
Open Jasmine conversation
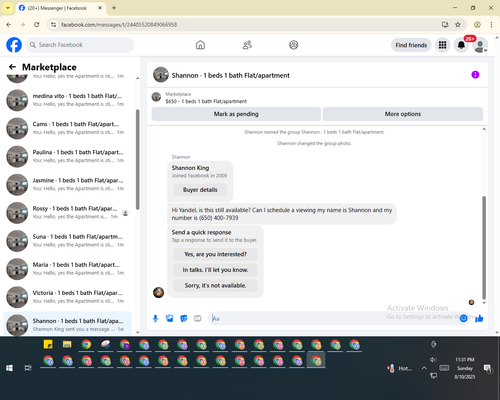coord(67,184)
